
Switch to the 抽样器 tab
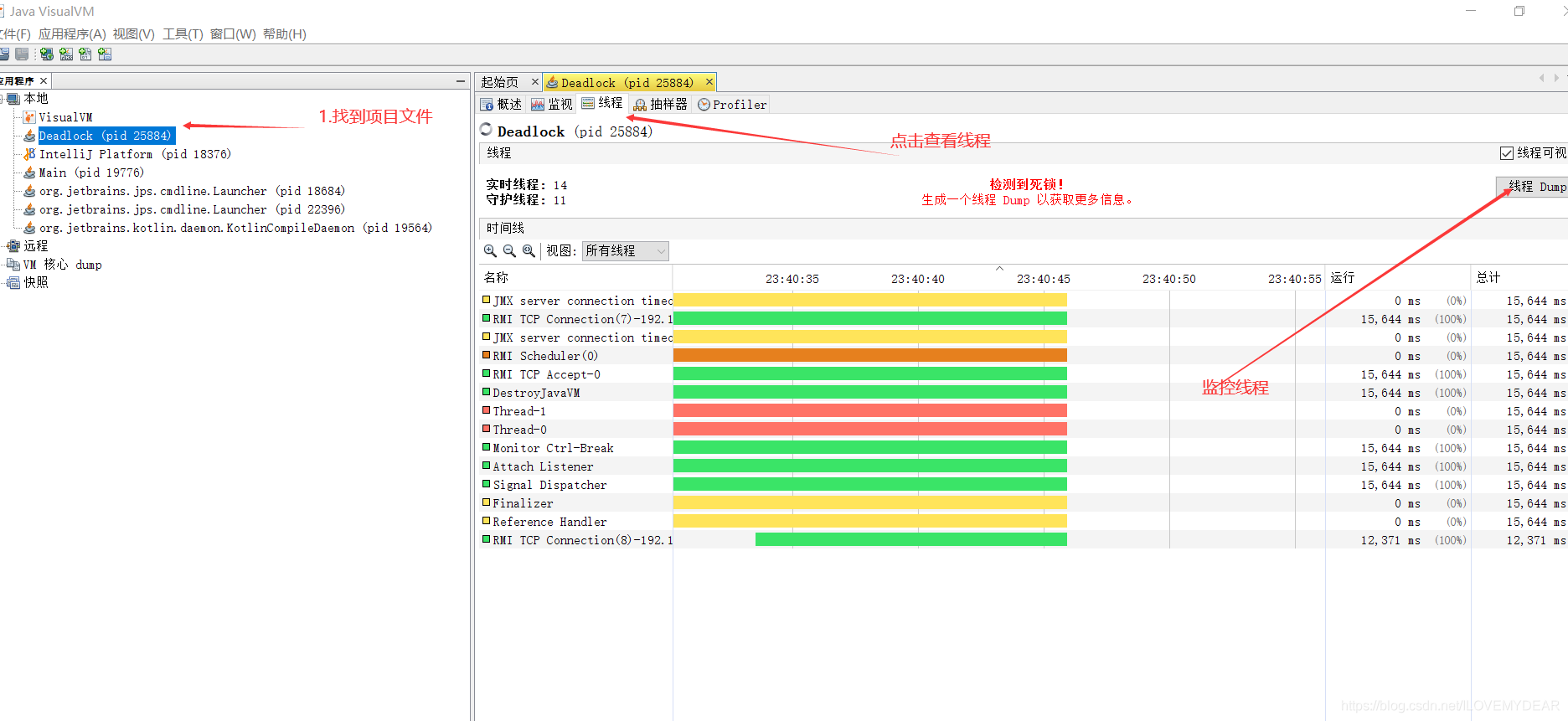tap(661, 105)
